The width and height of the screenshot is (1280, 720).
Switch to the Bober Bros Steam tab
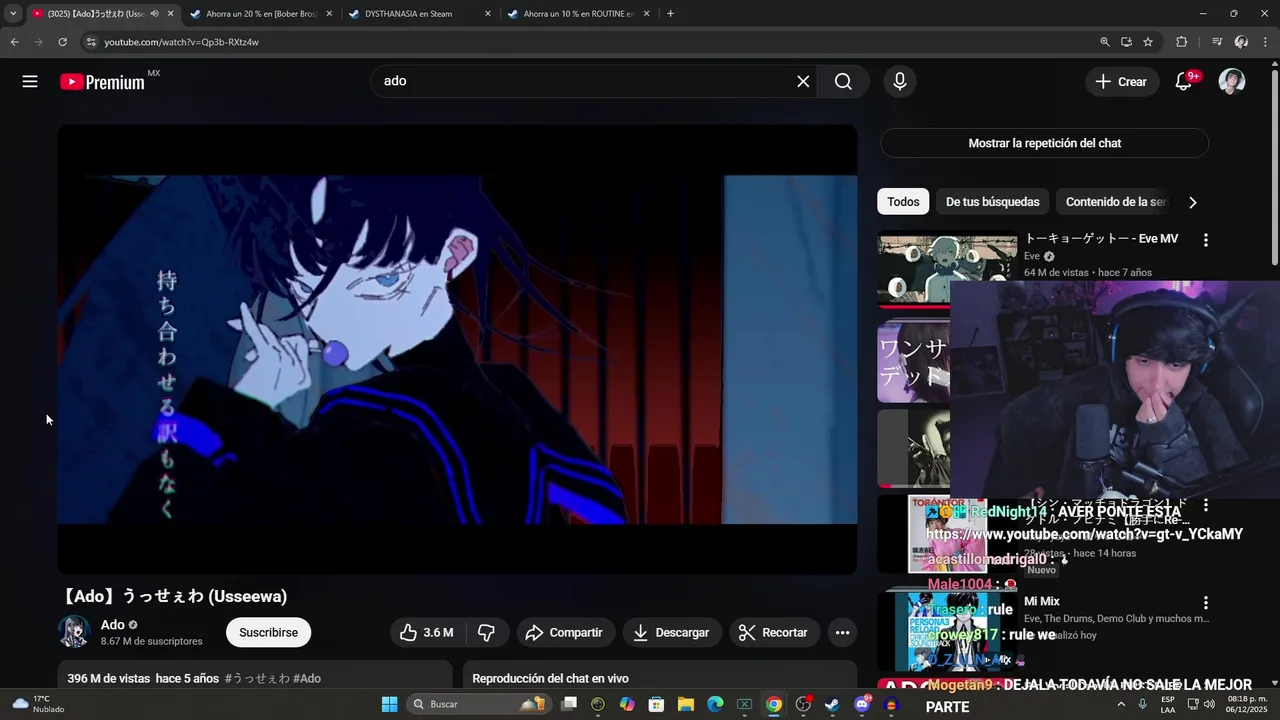click(x=260, y=14)
